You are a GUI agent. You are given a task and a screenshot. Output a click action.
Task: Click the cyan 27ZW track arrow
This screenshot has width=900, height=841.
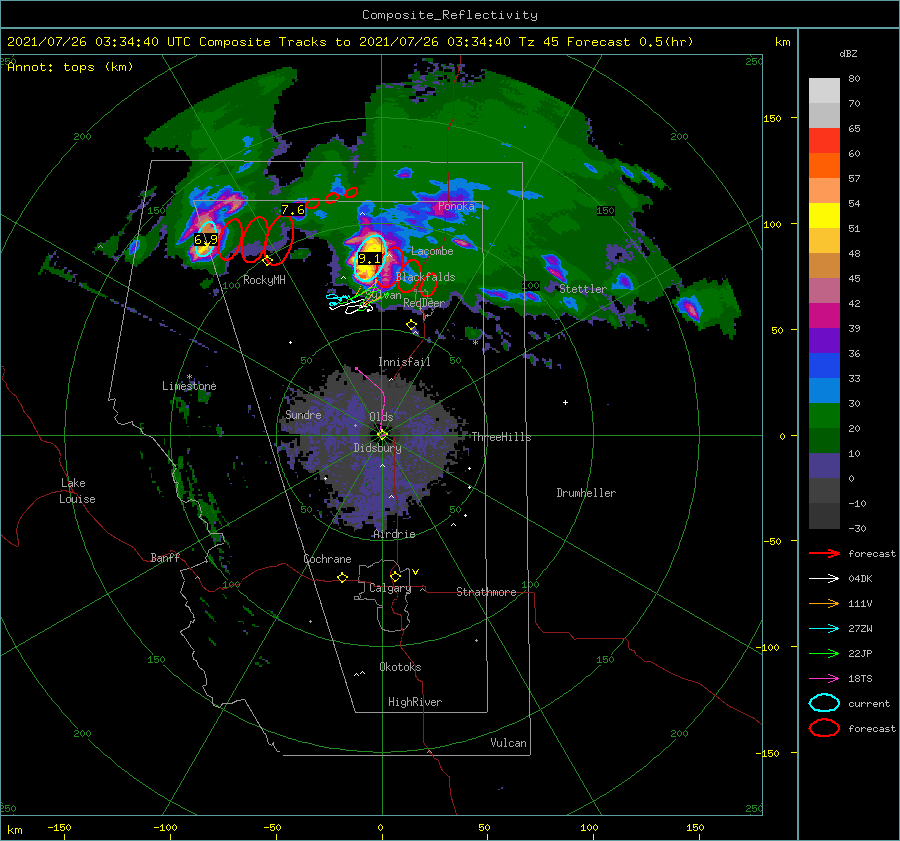click(x=824, y=629)
